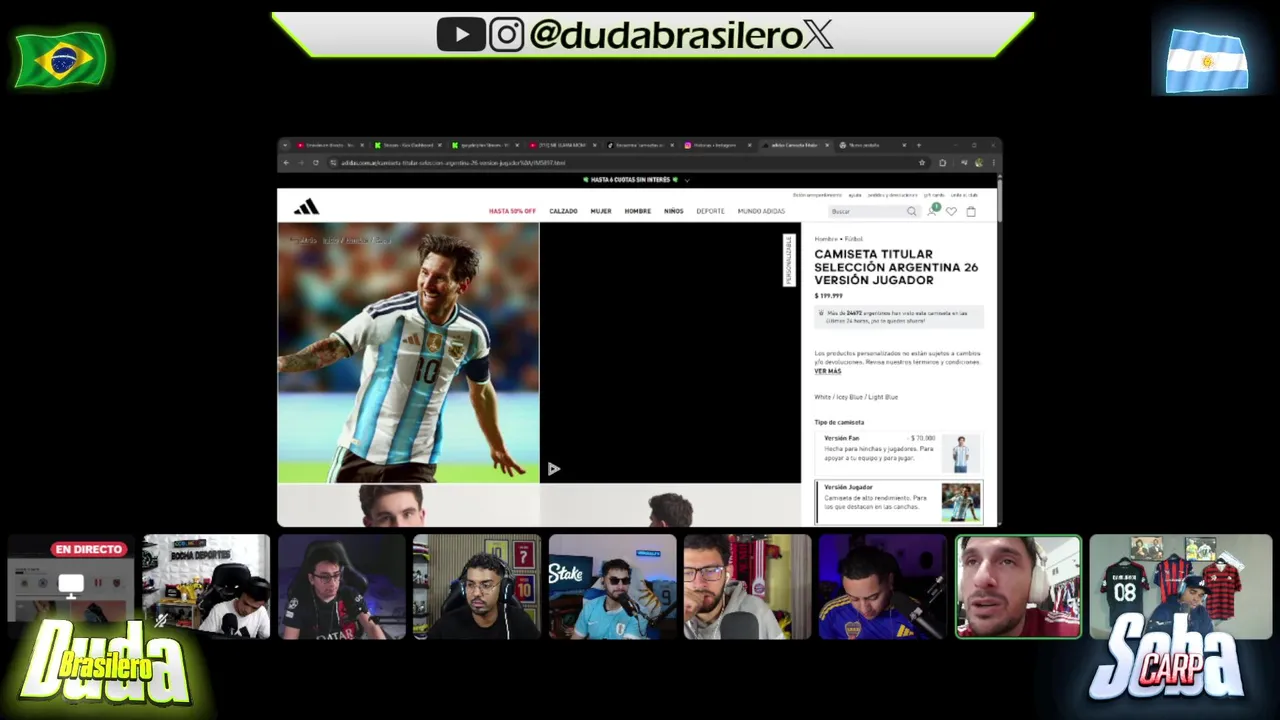Viewport: 1280px width, 720px height.
Task: Click the webcam tile with 08 jersey
Action: click(x=1180, y=586)
